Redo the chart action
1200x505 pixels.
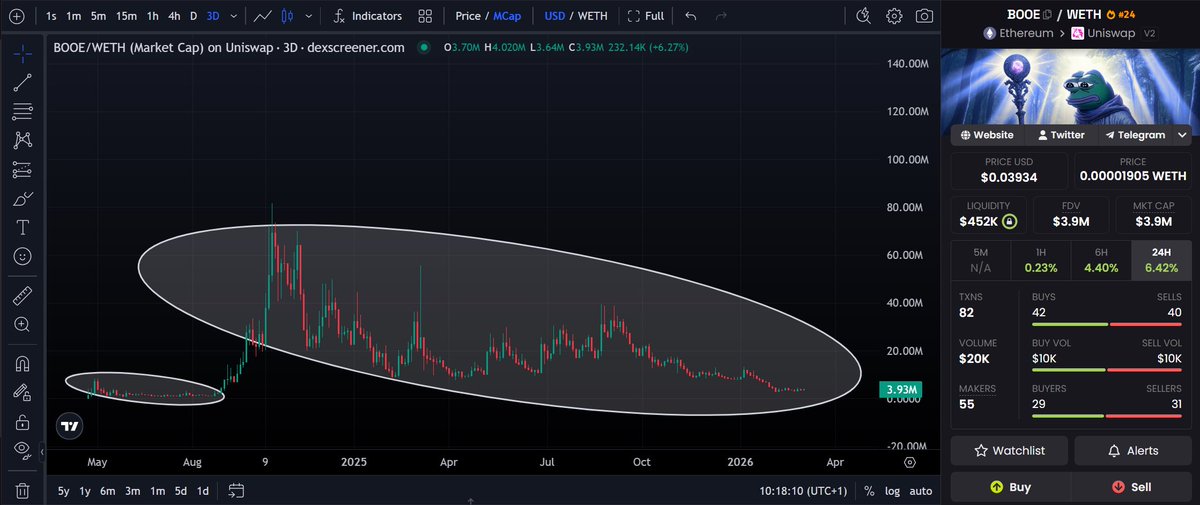[720, 16]
